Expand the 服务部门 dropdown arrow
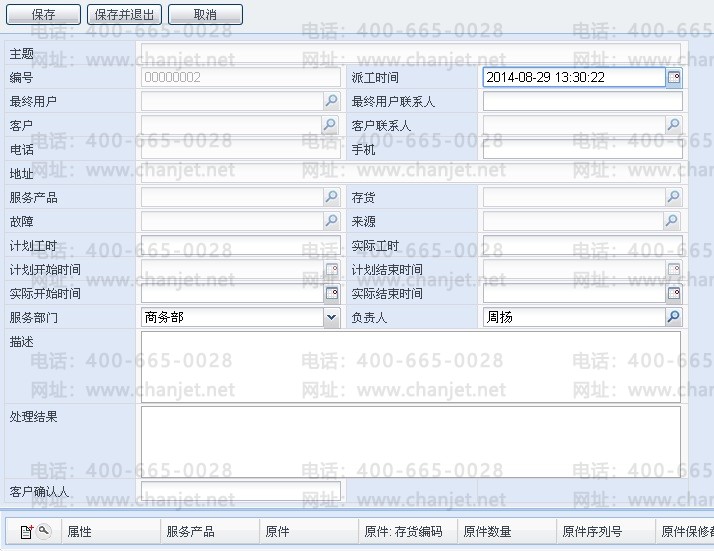 [332, 317]
